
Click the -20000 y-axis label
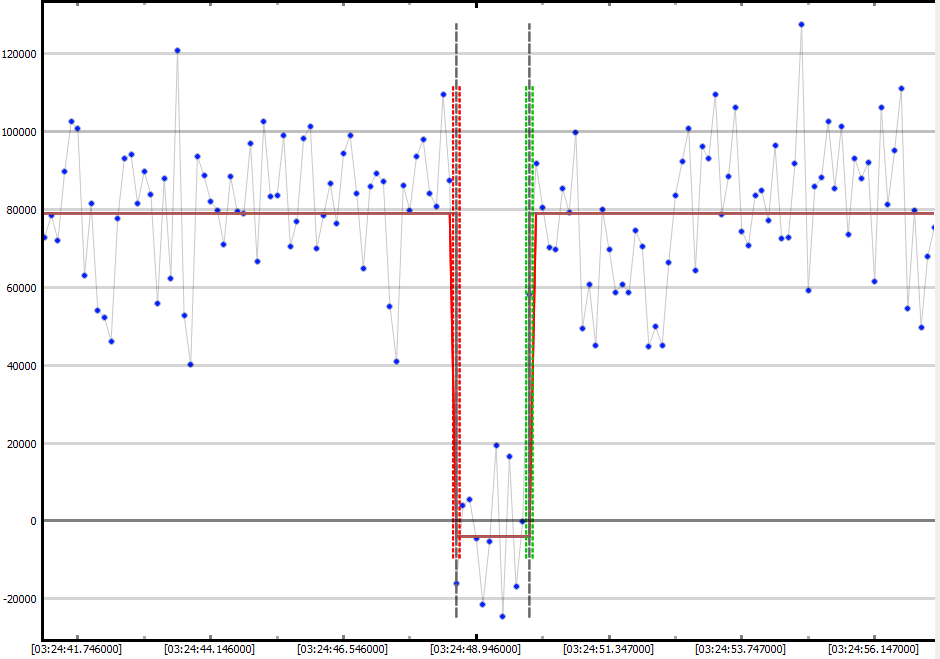[x=20, y=599]
